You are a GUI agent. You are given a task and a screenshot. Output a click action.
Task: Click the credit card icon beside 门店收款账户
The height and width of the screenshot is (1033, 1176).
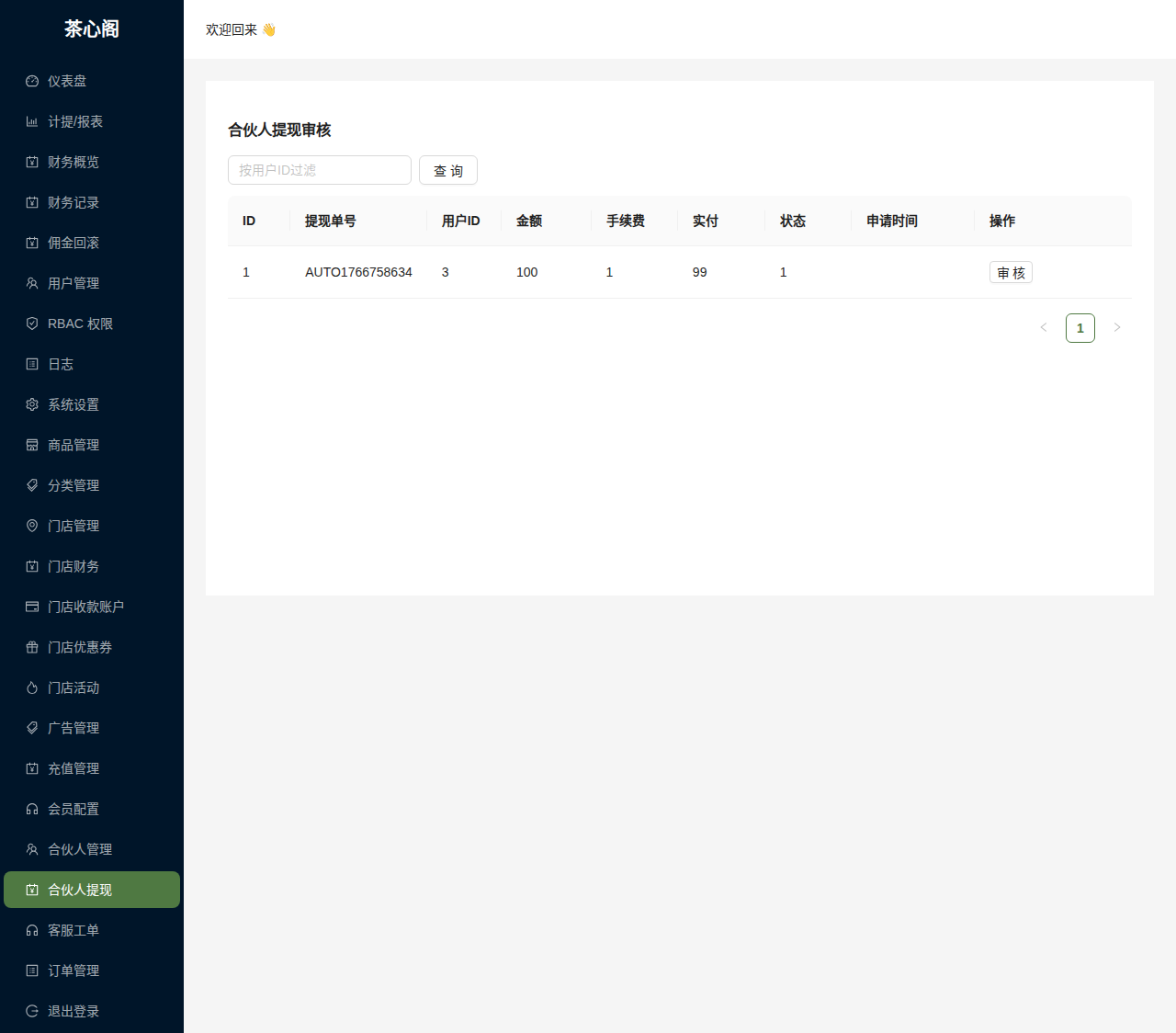coord(32,607)
